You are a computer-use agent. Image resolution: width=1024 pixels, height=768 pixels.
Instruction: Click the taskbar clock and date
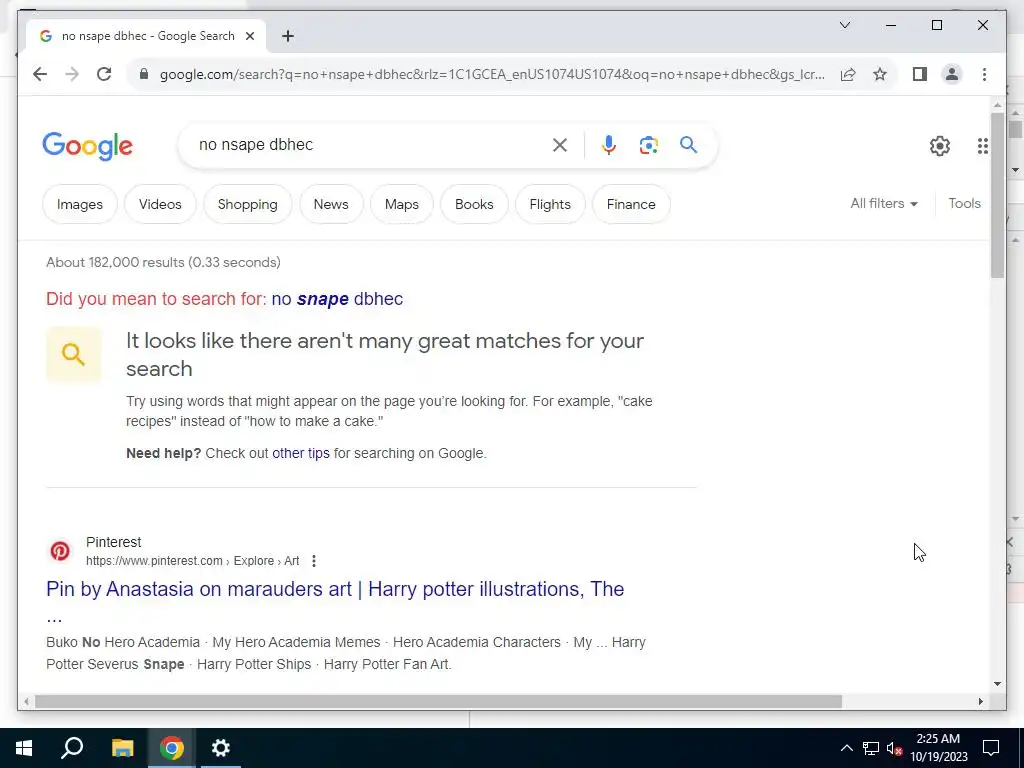pos(938,748)
